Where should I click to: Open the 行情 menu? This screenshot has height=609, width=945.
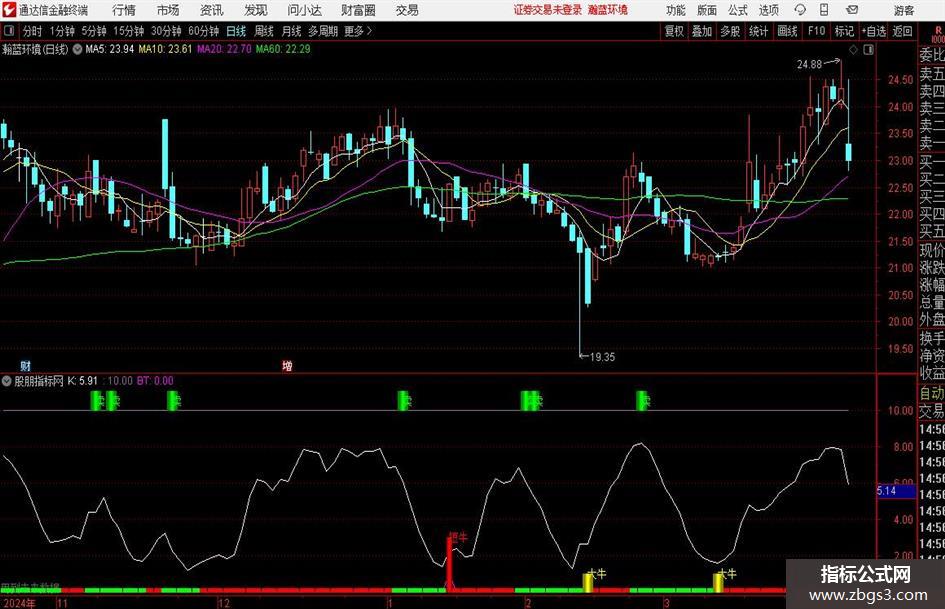pos(124,10)
